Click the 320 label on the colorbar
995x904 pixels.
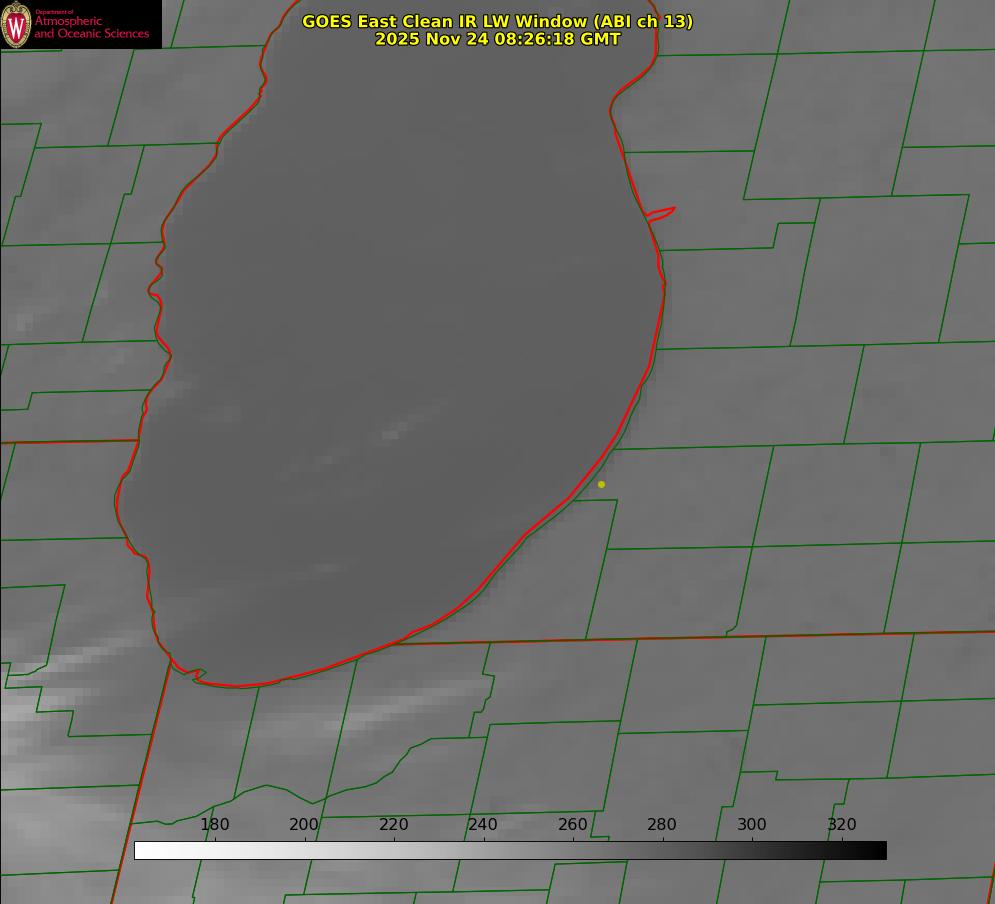[x=841, y=824]
